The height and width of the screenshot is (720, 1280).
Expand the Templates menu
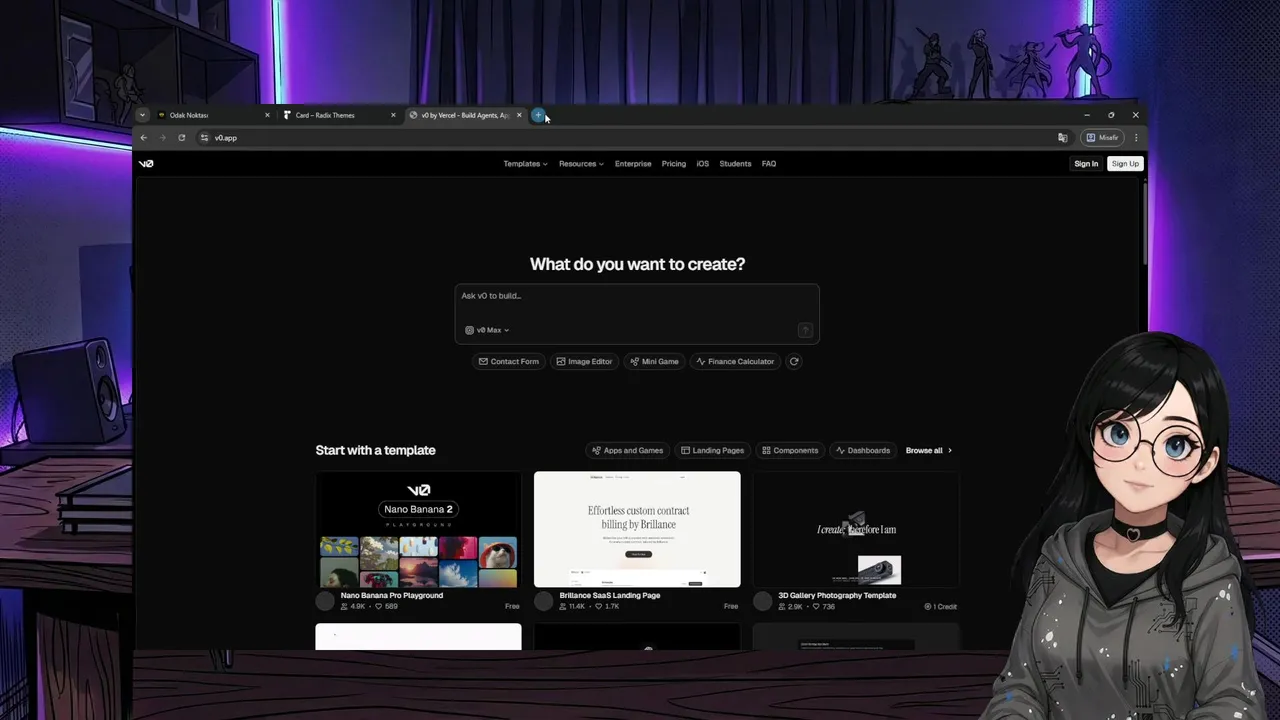[x=525, y=163]
